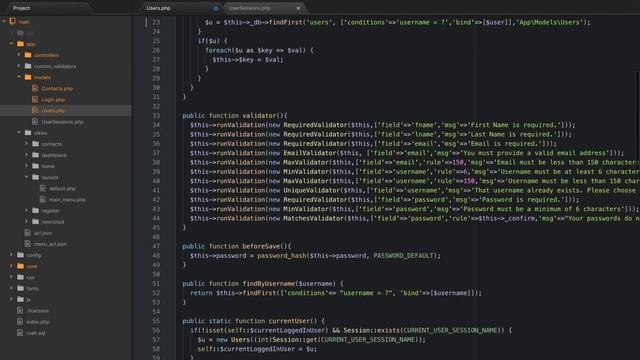
Task: Click the default.php file icon
Action: click(43, 188)
